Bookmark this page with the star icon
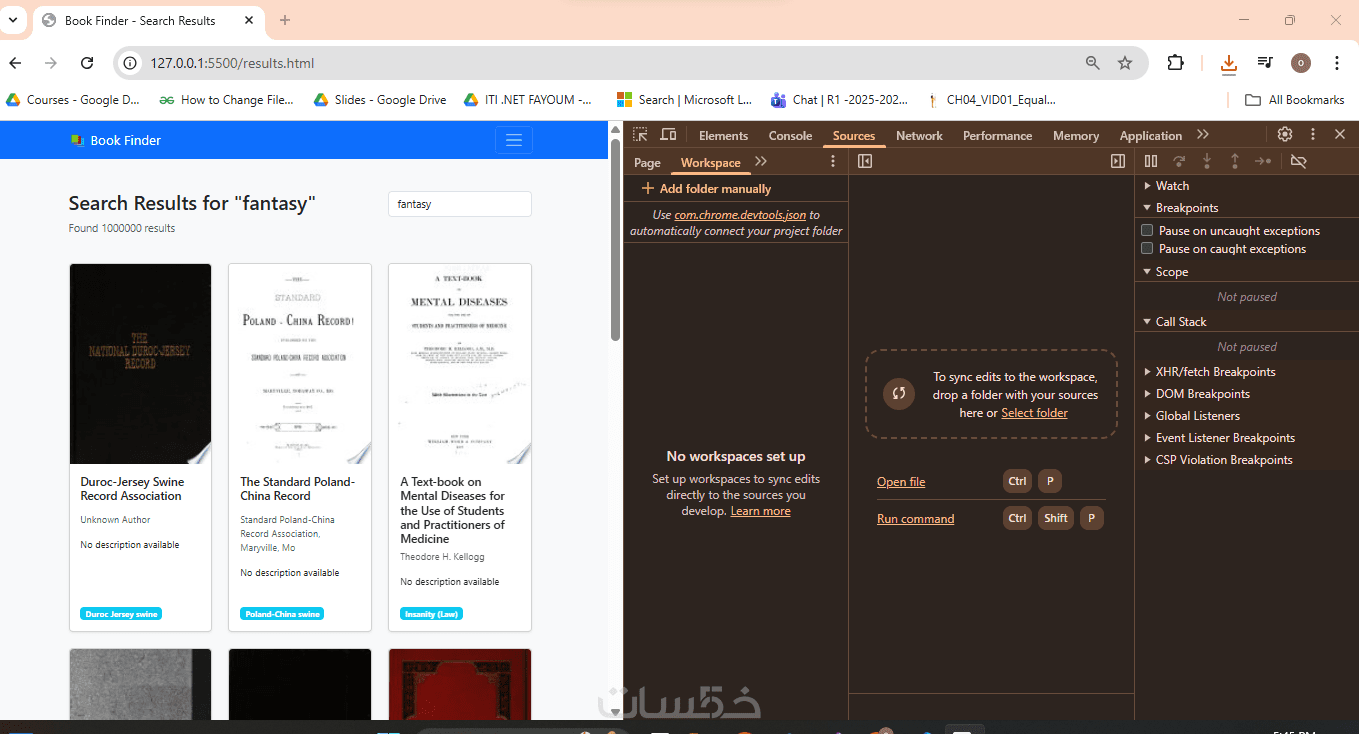The image size is (1359, 734). pyautogui.click(x=1125, y=63)
